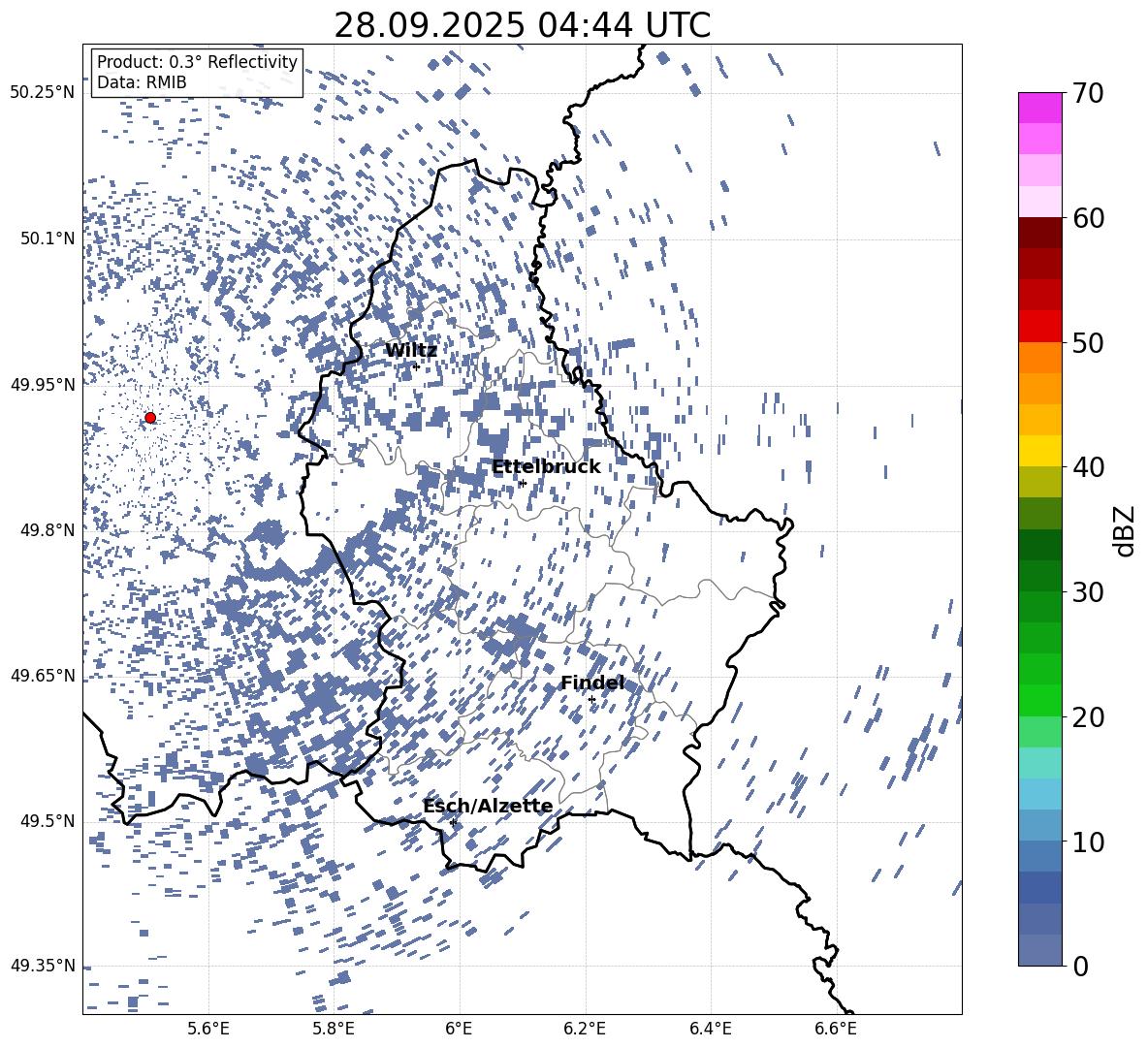Click the 5.8°E longitude label

(x=334, y=1029)
